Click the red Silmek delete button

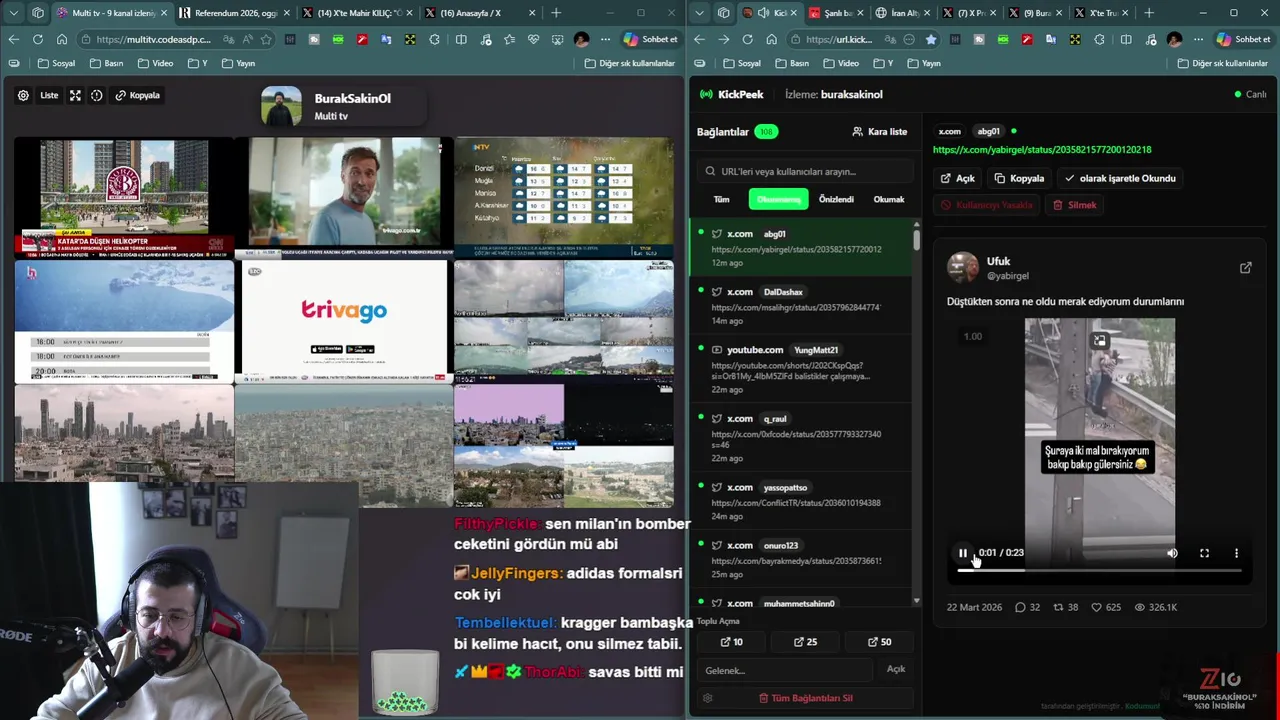[1075, 205]
